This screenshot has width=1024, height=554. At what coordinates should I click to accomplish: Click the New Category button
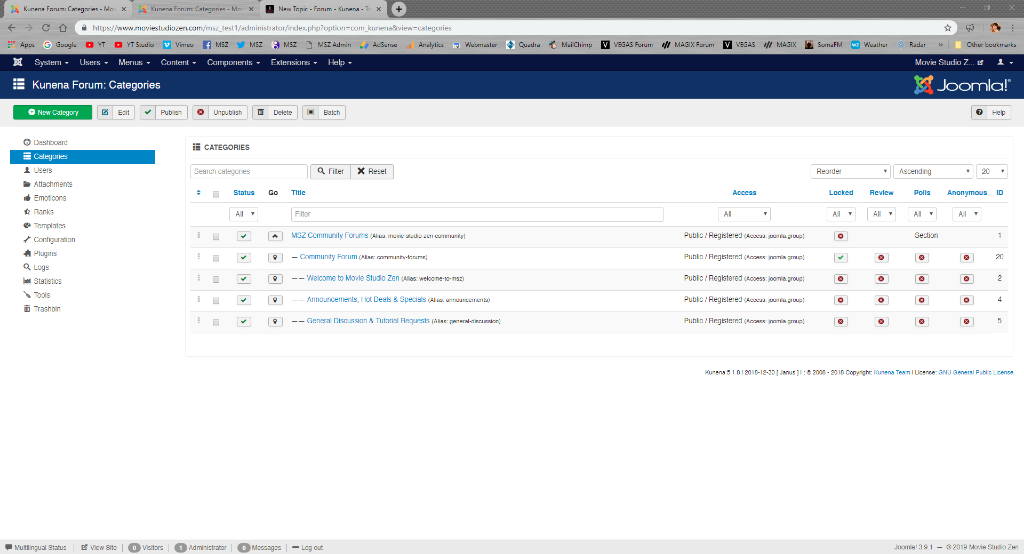click(x=52, y=112)
